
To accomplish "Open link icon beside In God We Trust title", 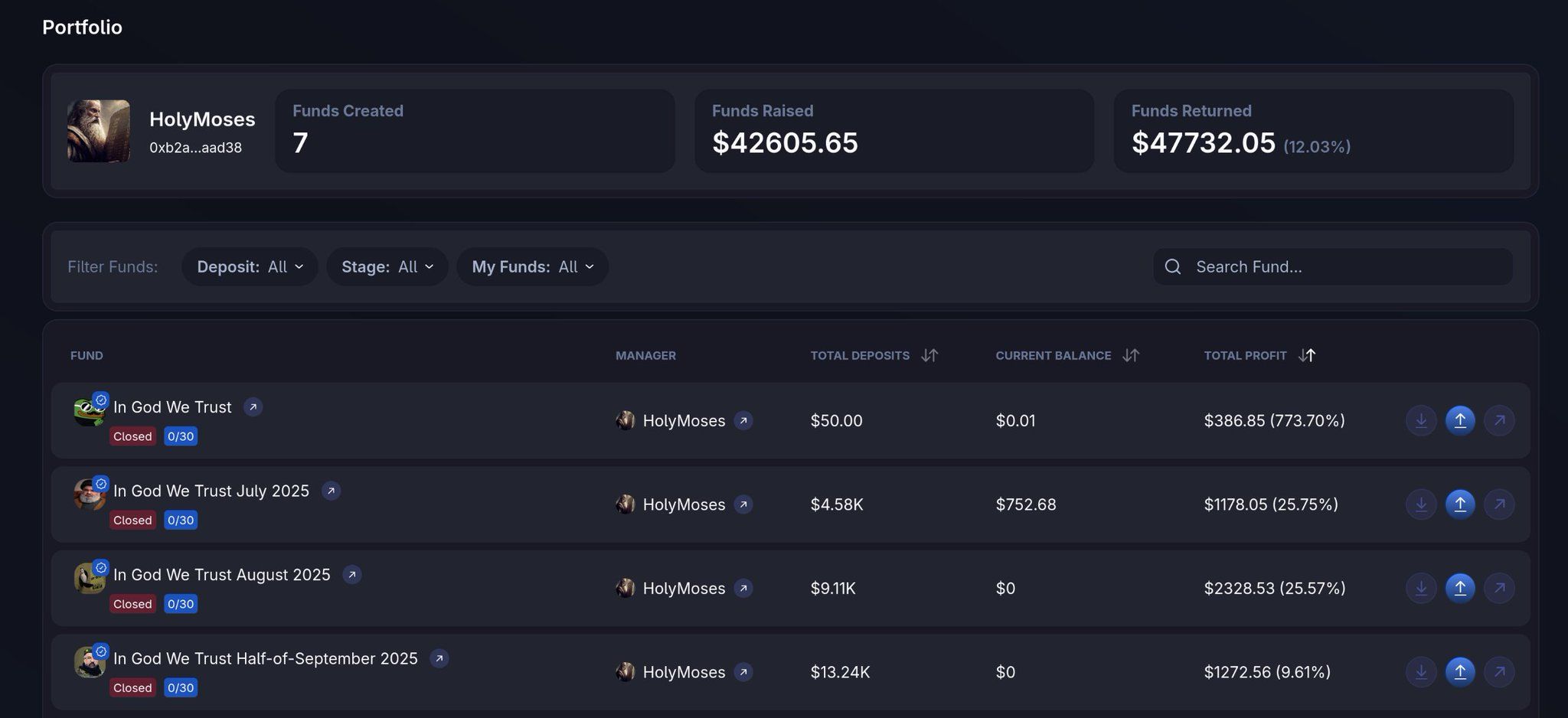I will (x=253, y=407).
